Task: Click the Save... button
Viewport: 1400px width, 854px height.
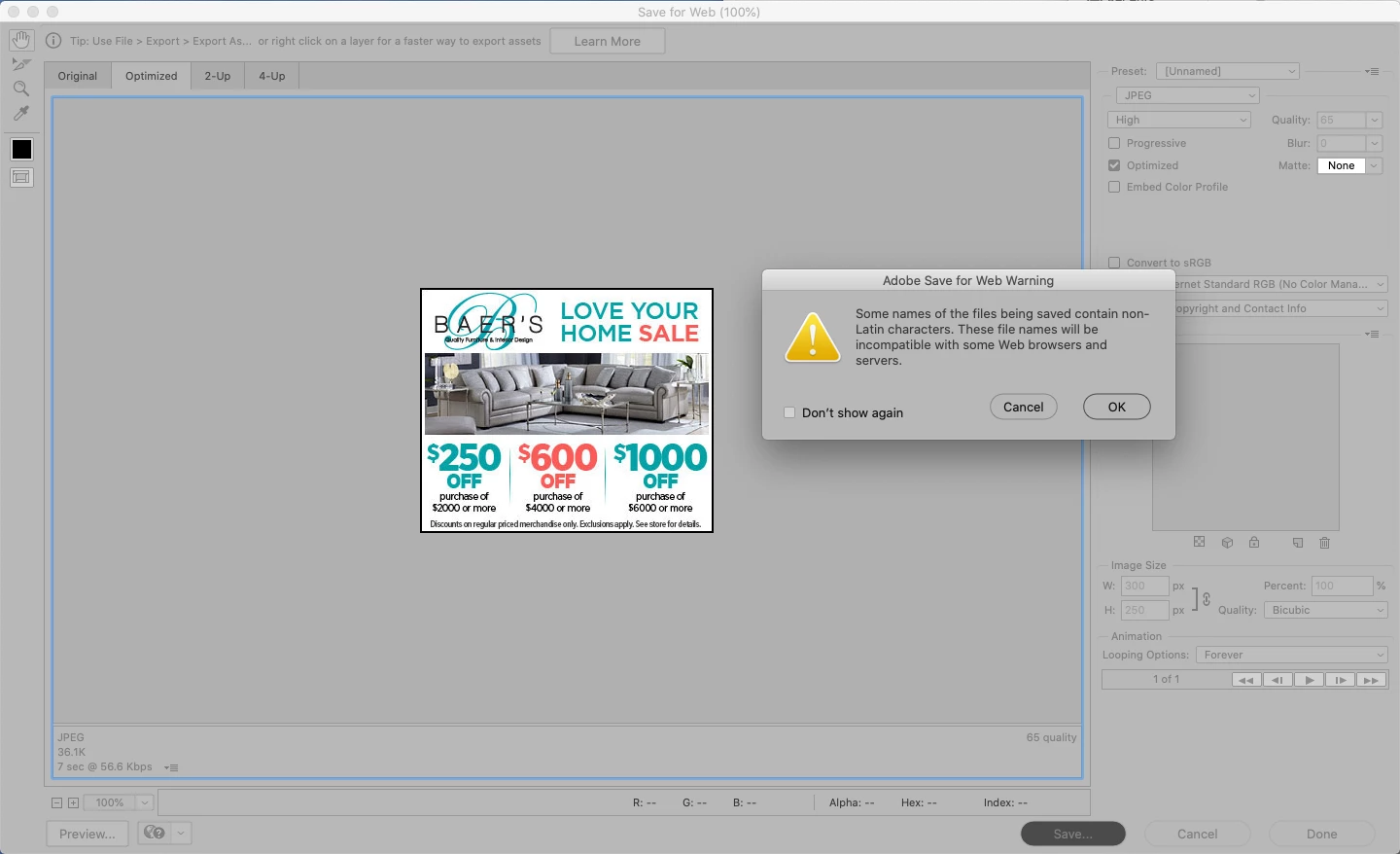Action: click(x=1073, y=834)
